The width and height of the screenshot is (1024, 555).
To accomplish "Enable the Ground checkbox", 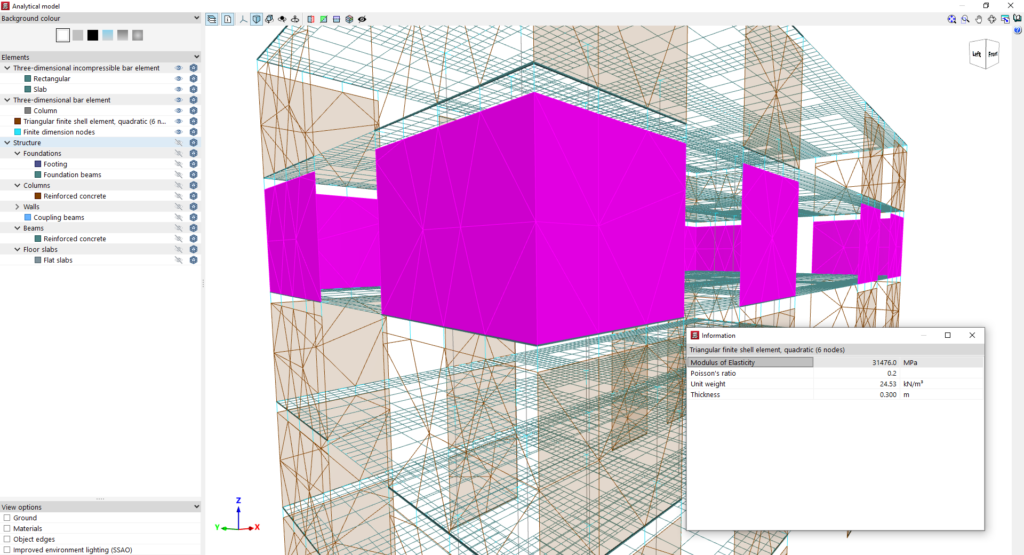I will coord(7,518).
